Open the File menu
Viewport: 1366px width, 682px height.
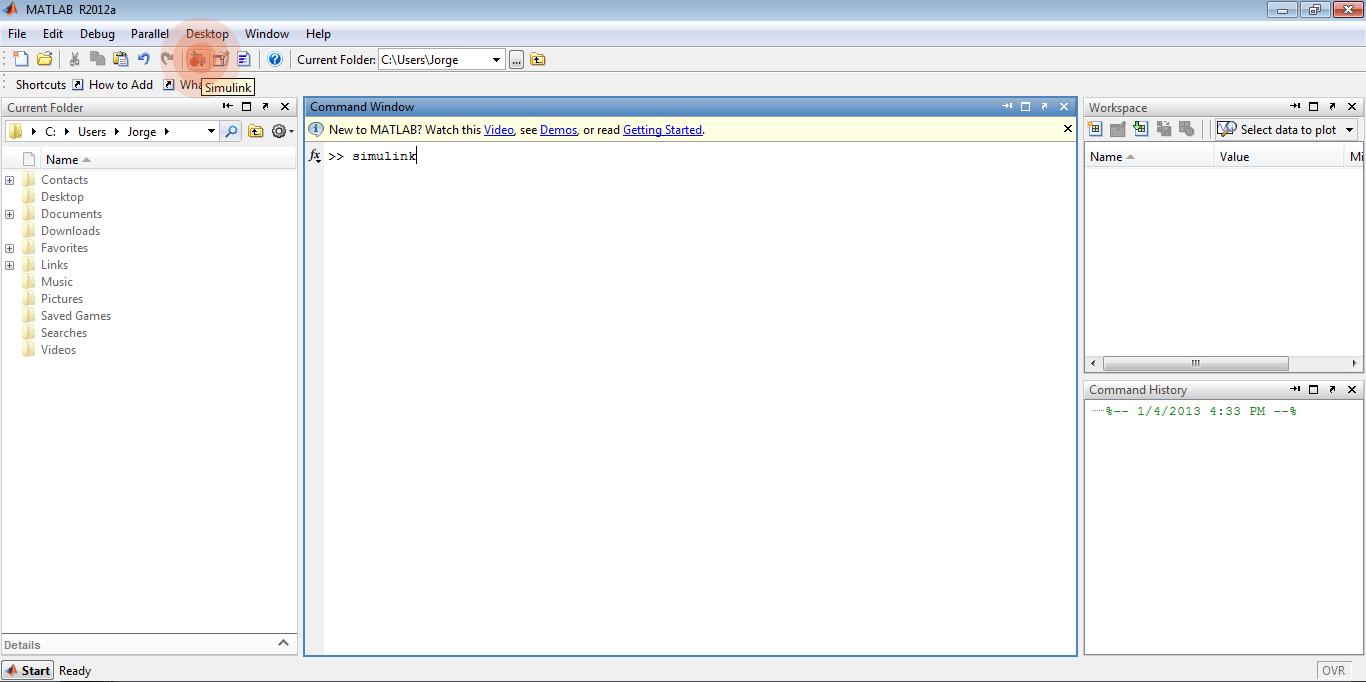point(17,34)
